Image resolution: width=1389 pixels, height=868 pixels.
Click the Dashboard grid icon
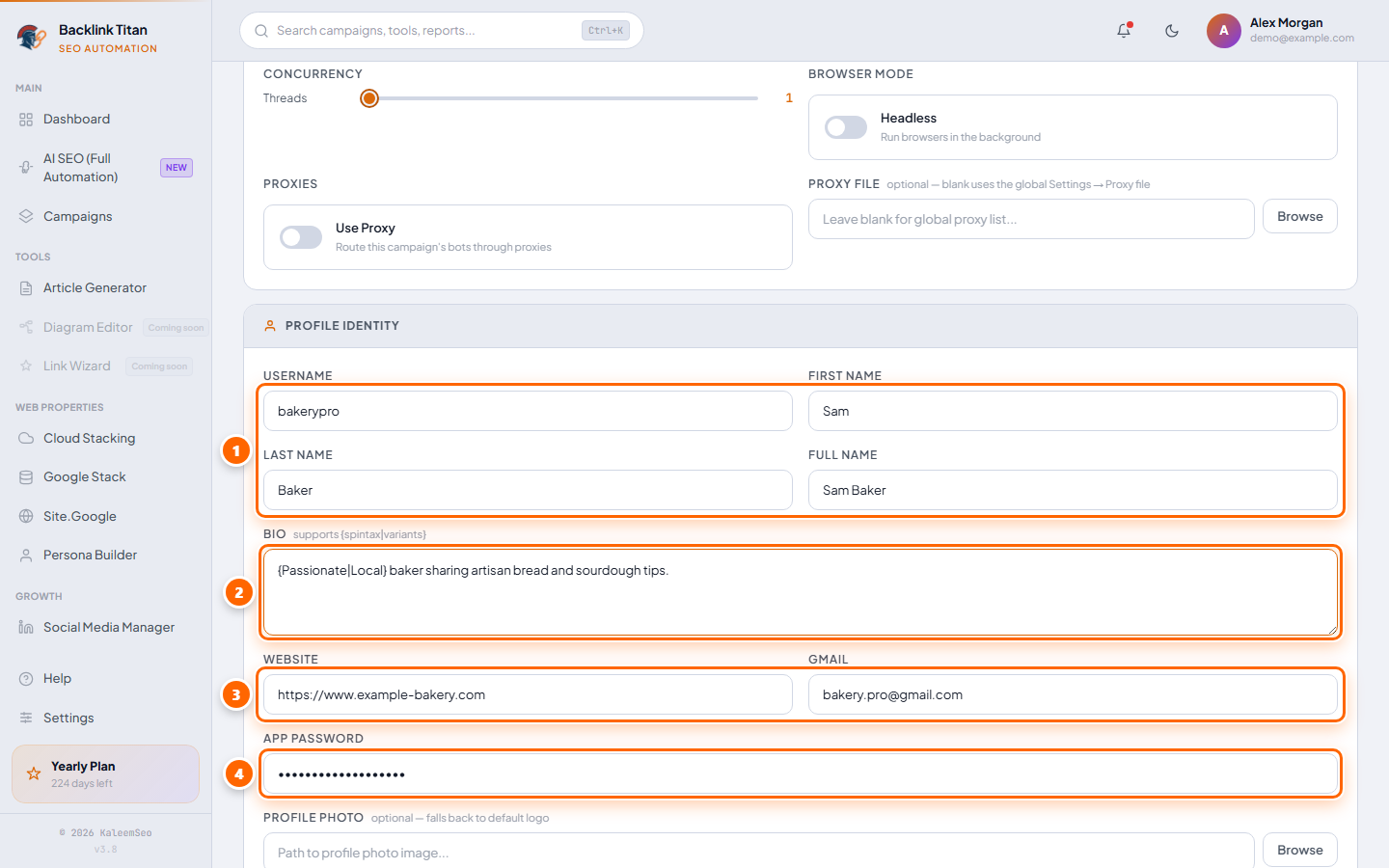[x=26, y=120]
